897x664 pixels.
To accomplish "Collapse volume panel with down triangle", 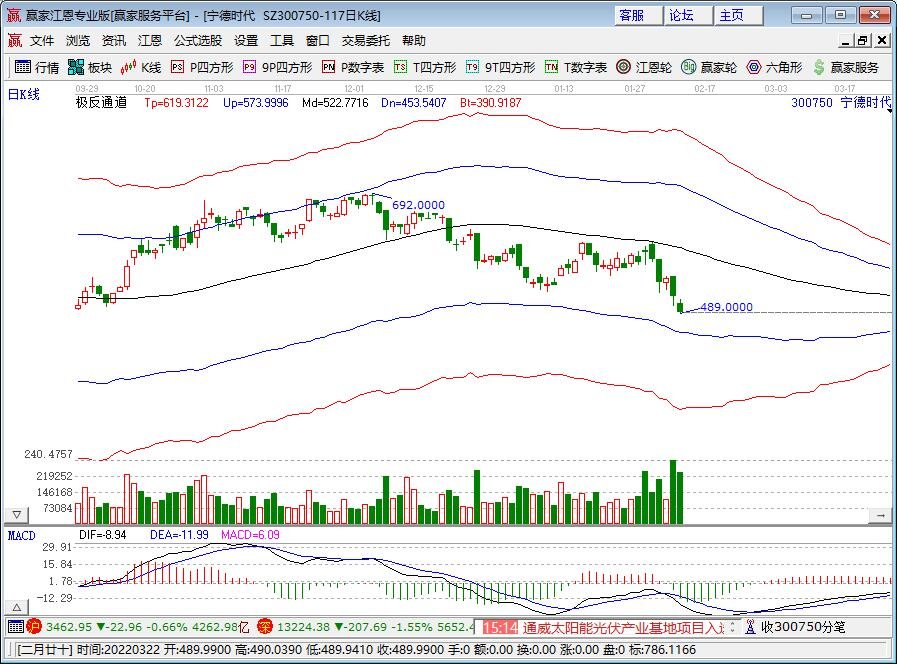I will [17, 515].
